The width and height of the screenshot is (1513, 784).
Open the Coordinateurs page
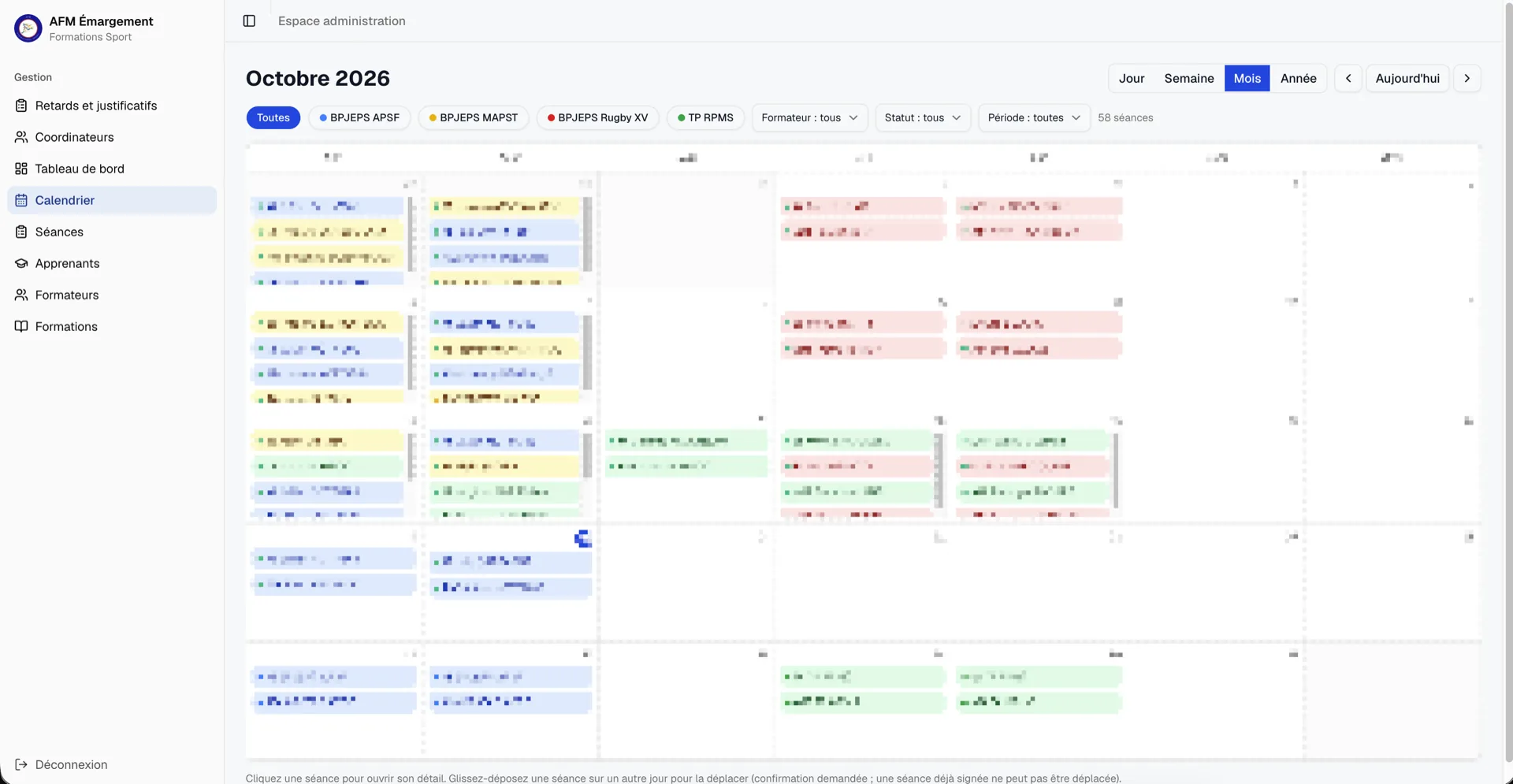pyautogui.click(x=112, y=137)
